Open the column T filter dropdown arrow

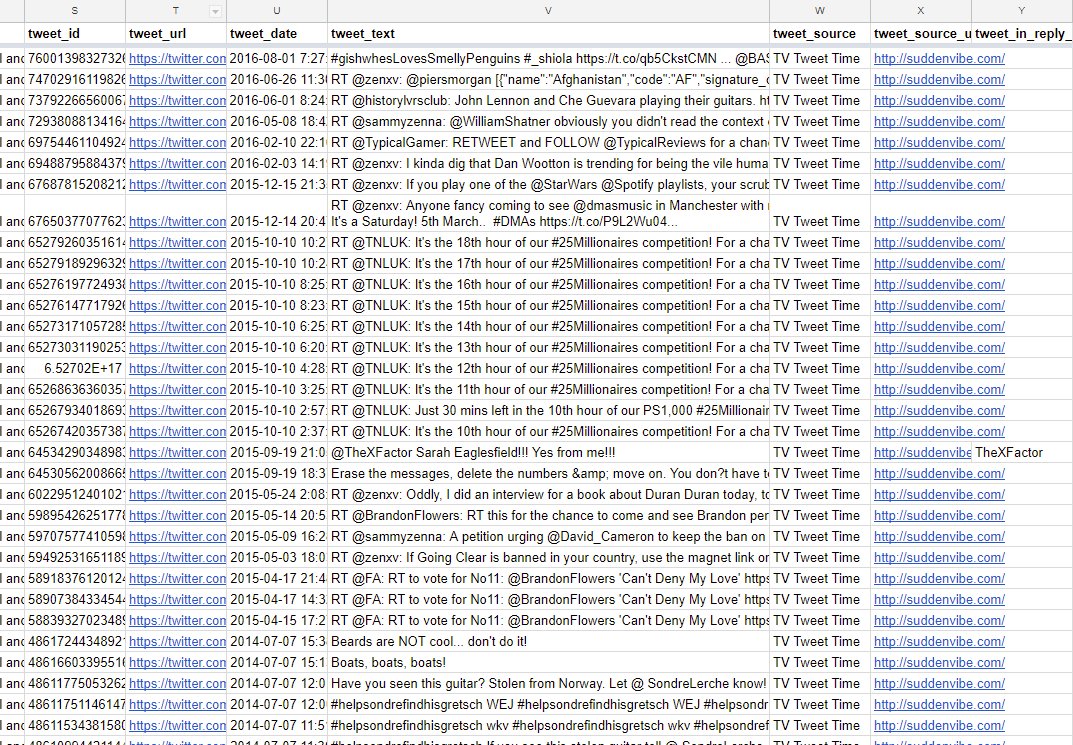[215, 12]
